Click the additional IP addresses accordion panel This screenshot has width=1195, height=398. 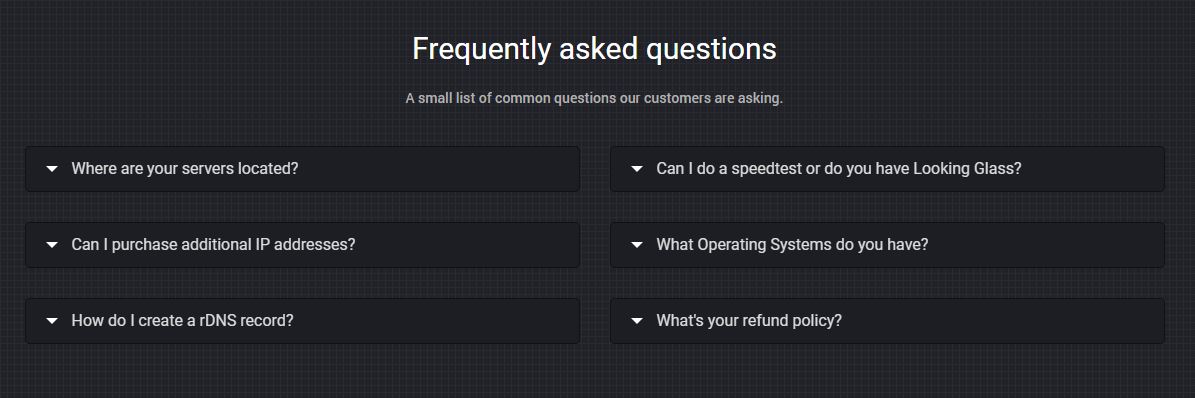303,245
